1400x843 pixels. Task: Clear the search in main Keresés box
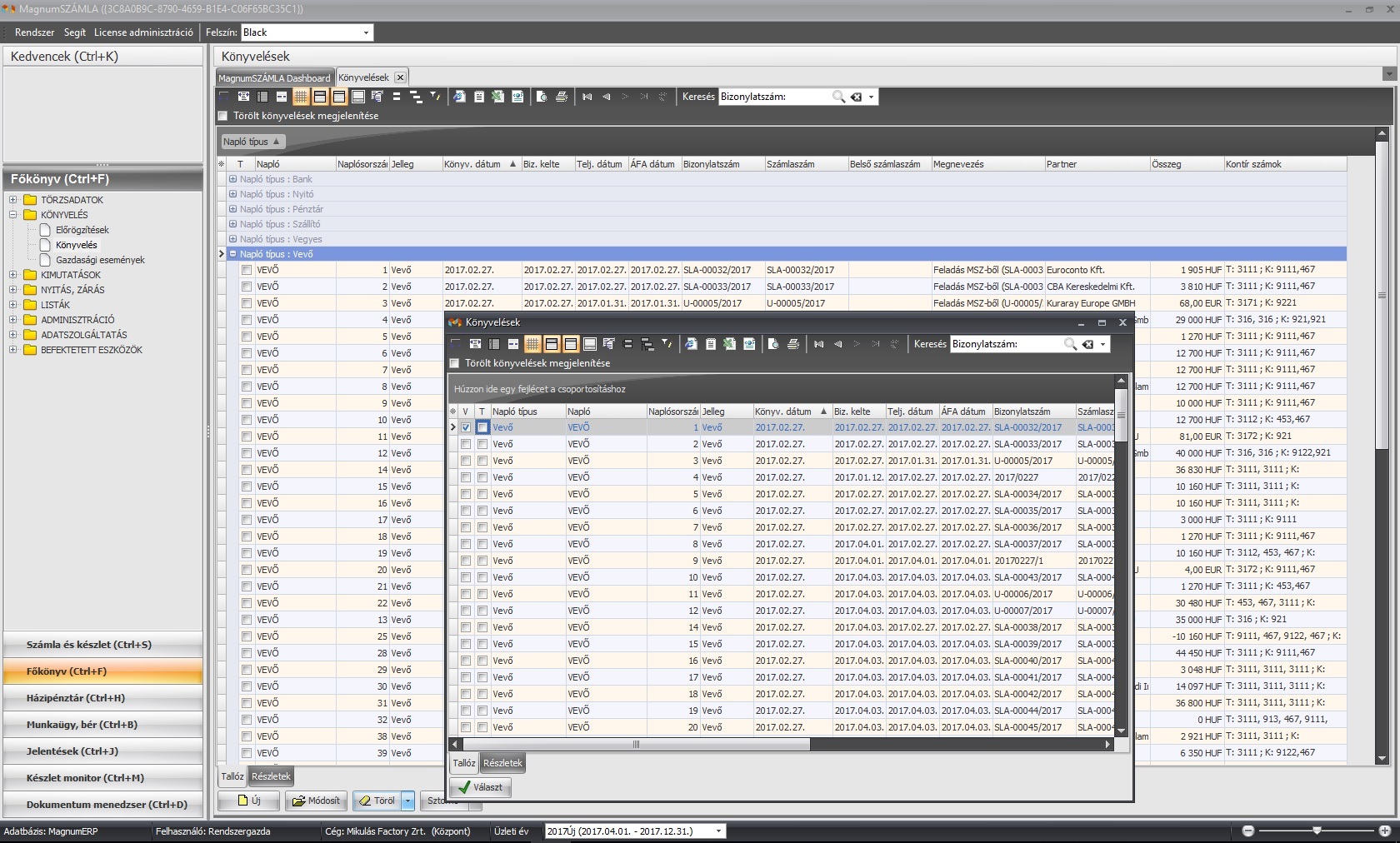tap(856, 97)
